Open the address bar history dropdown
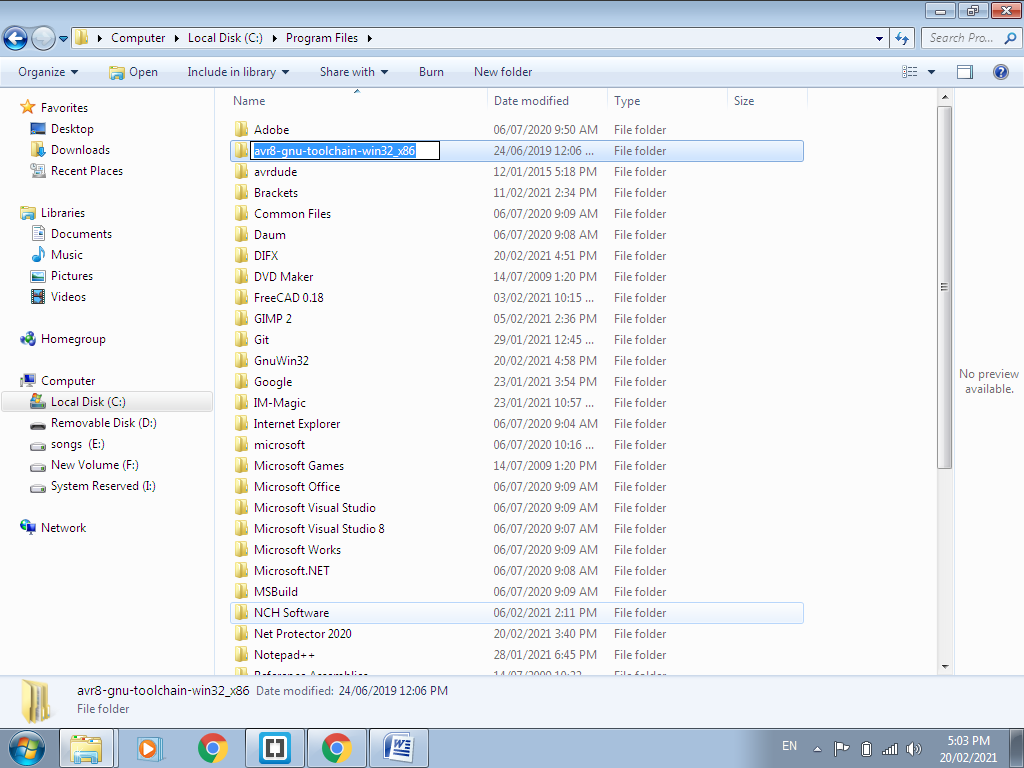This screenshot has height=768, width=1024. 879,39
